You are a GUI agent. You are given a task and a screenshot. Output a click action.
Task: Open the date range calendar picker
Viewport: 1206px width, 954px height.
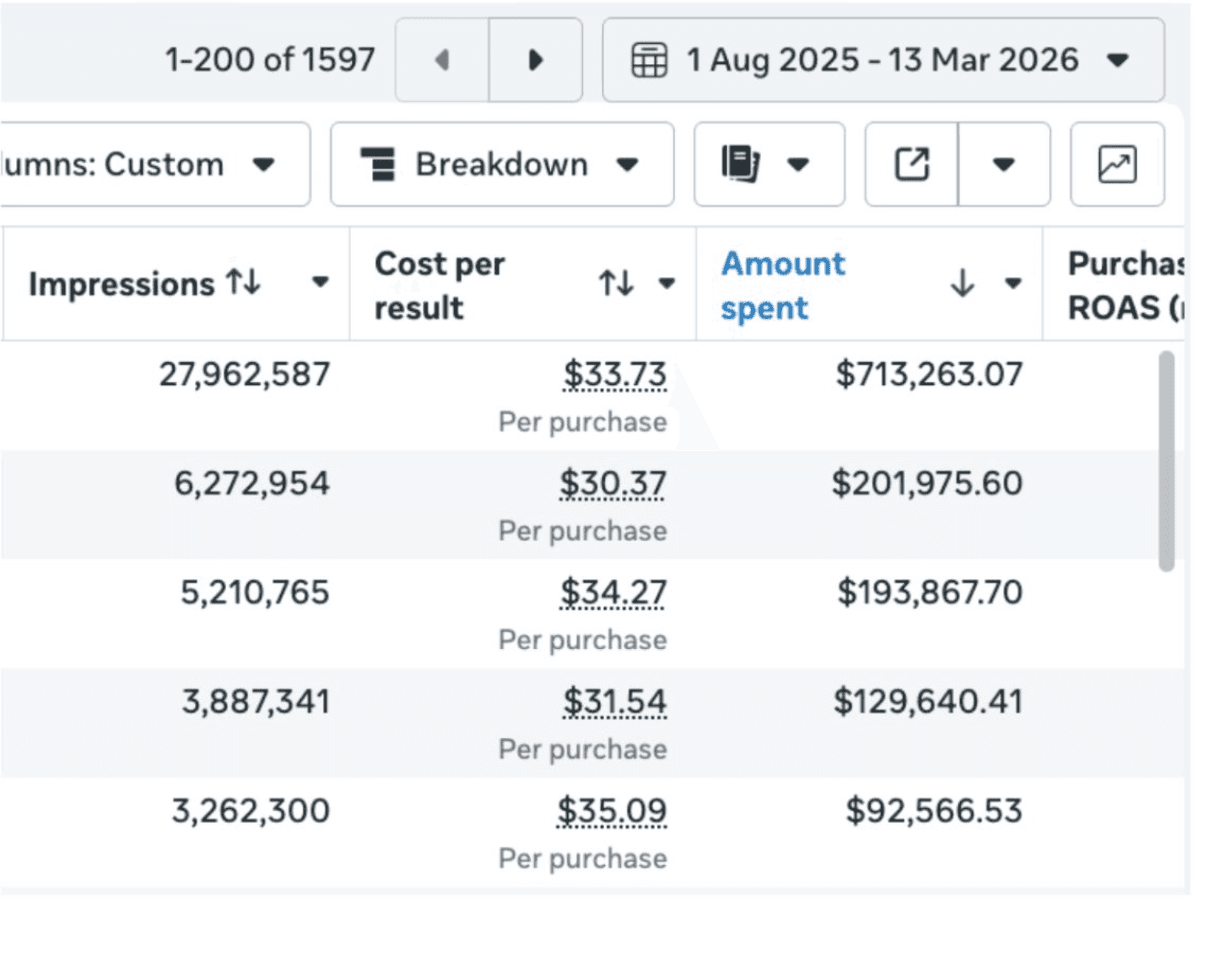click(882, 60)
